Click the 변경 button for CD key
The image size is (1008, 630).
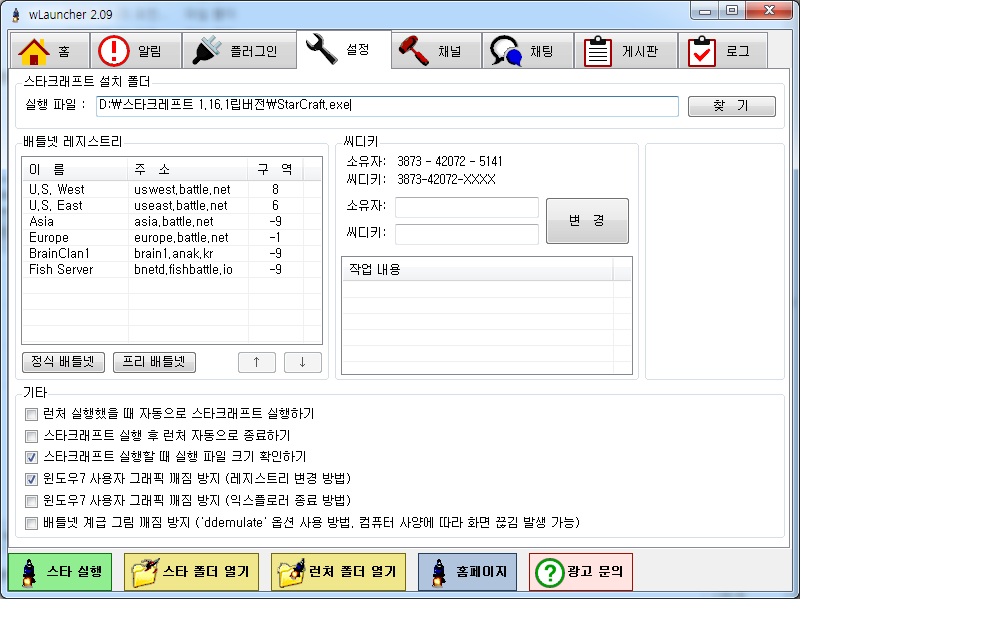[x=587, y=220]
